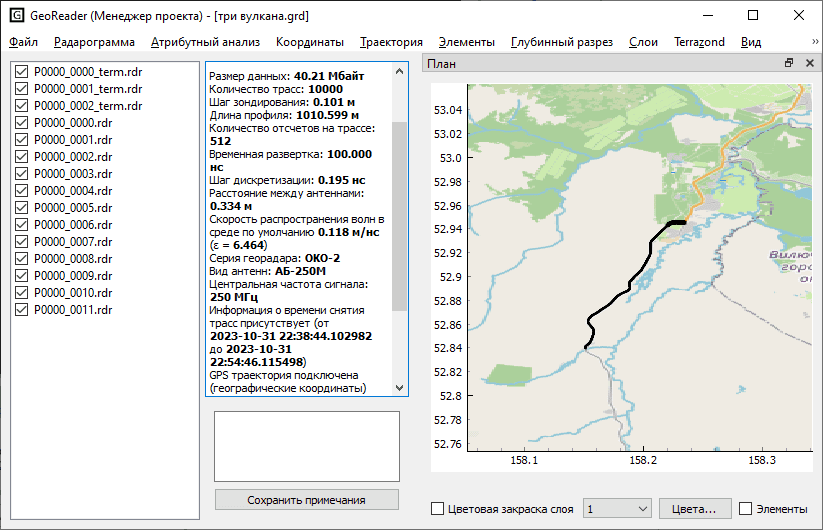Enable the Элементы checkbox
Viewport: 823px width, 530px height.
(x=745, y=509)
